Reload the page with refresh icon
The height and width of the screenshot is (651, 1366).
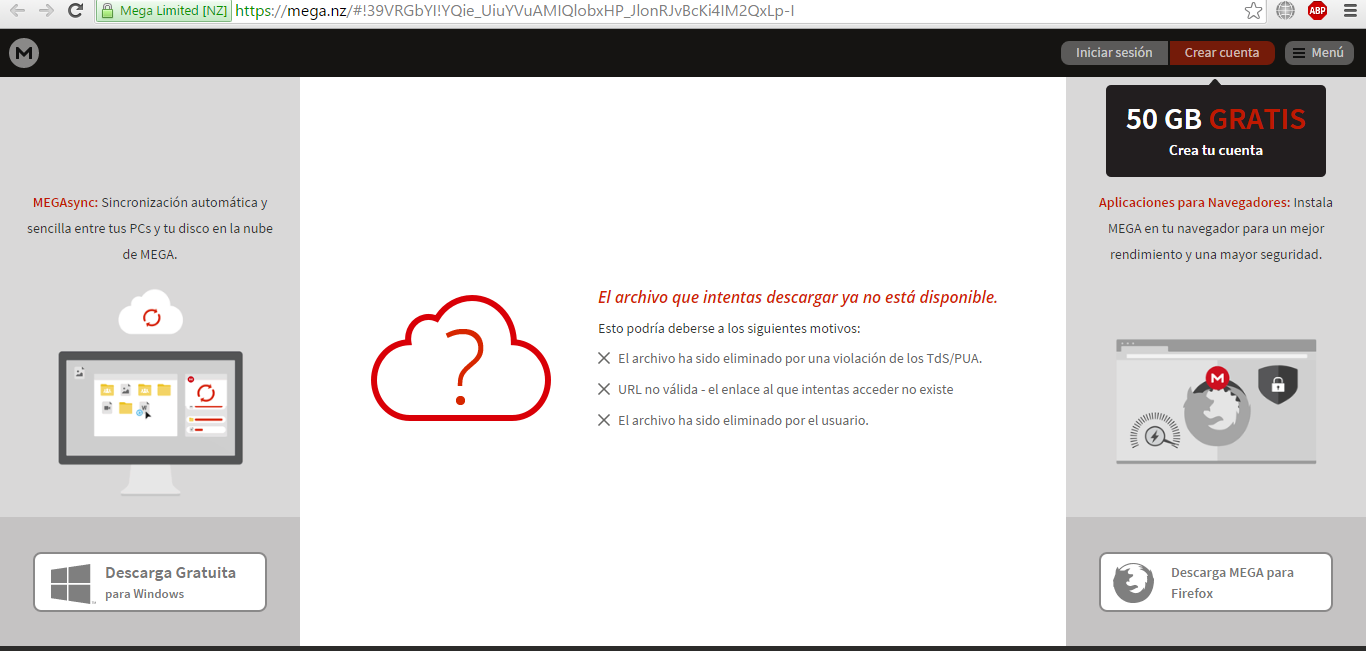point(75,11)
